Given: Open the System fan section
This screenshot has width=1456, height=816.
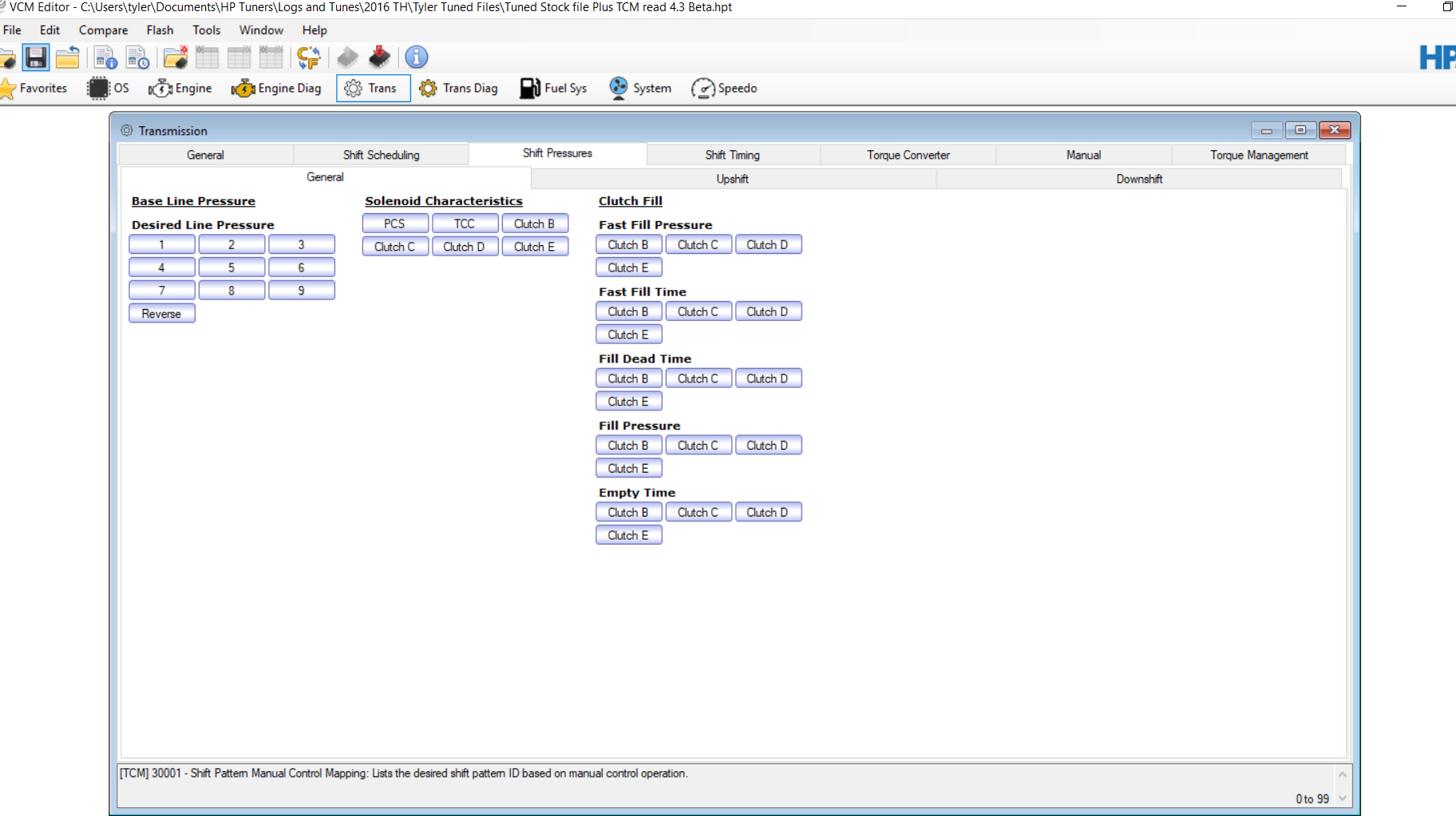Looking at the screenshot, I should coord(640,88).
